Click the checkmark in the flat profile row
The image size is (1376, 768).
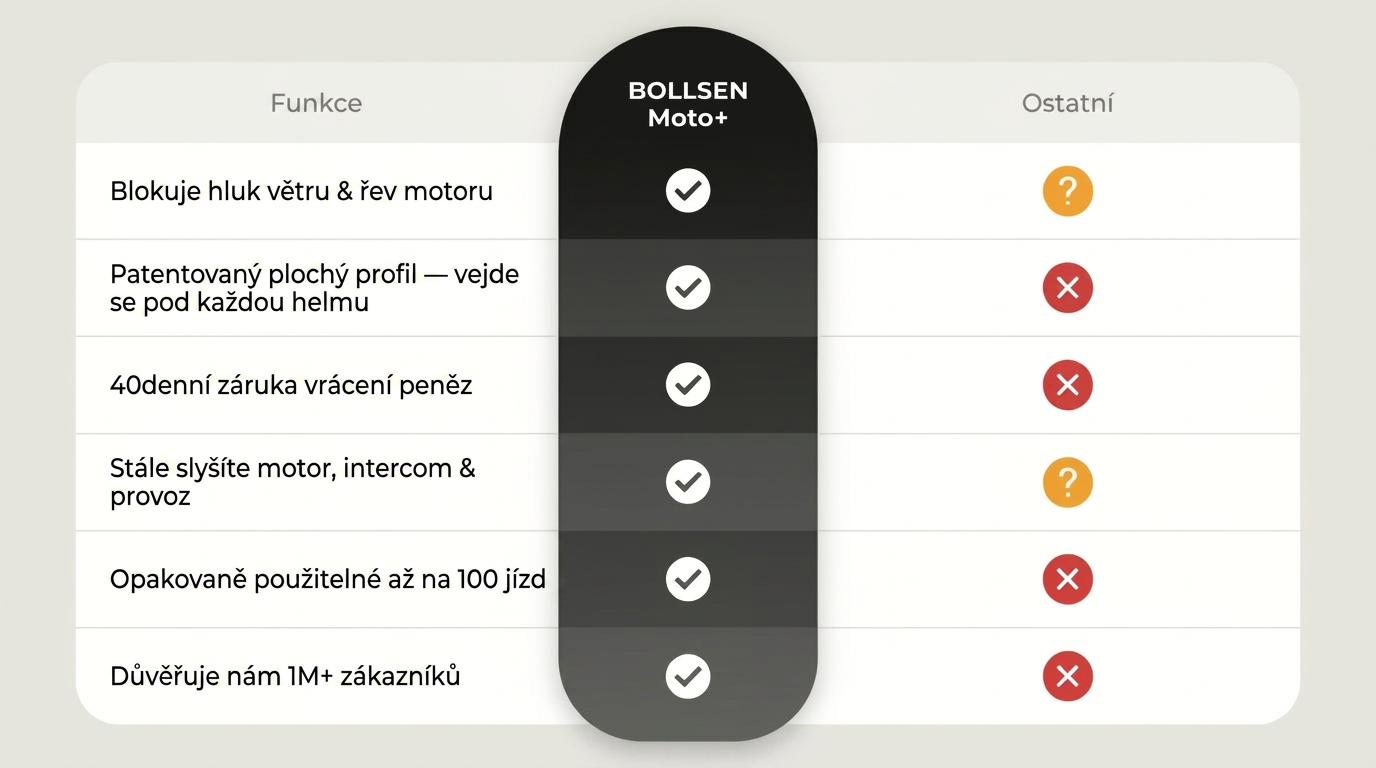(x=688, y=288)
